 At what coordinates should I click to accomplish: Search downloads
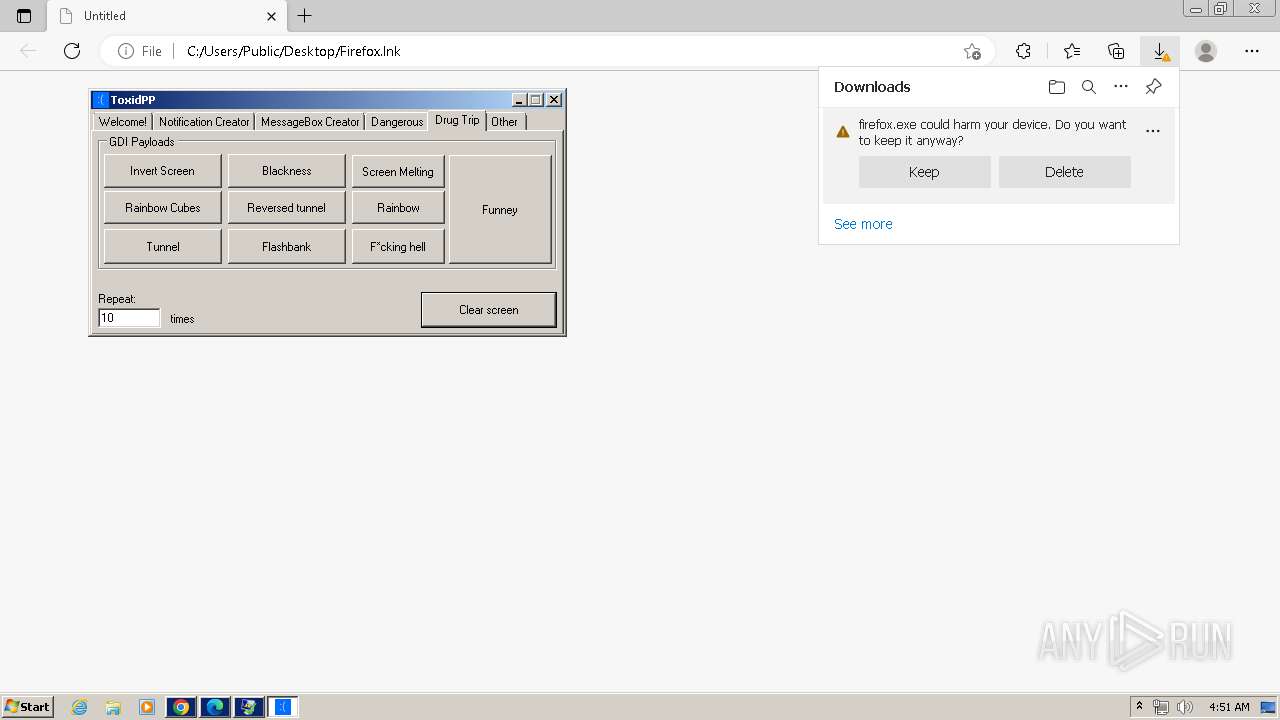point(1089,87)
